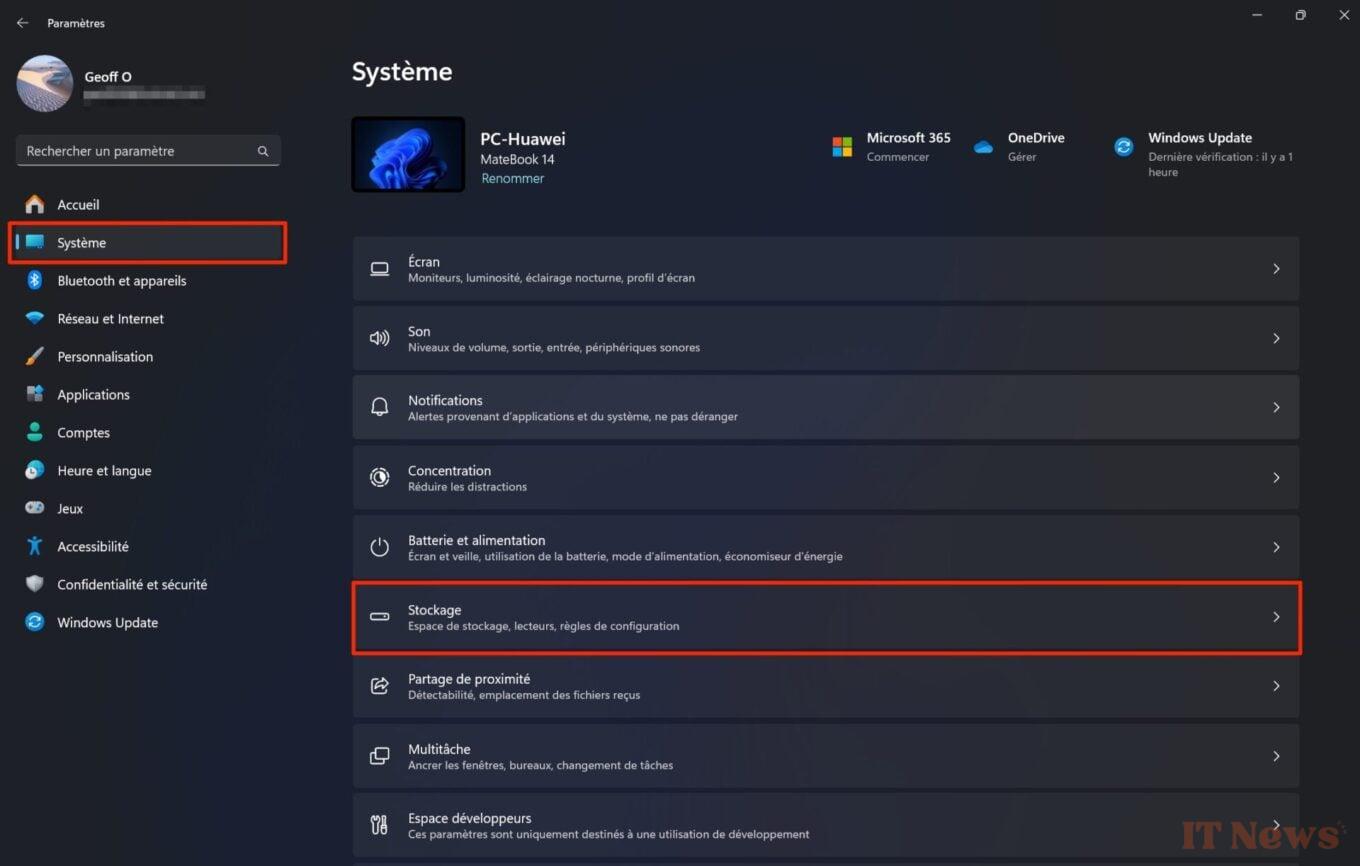Click the Rechercher un paramètre search field
The width and height of the screenshot is (1360, 866).
pyautogui.click(x=148, y=150)
